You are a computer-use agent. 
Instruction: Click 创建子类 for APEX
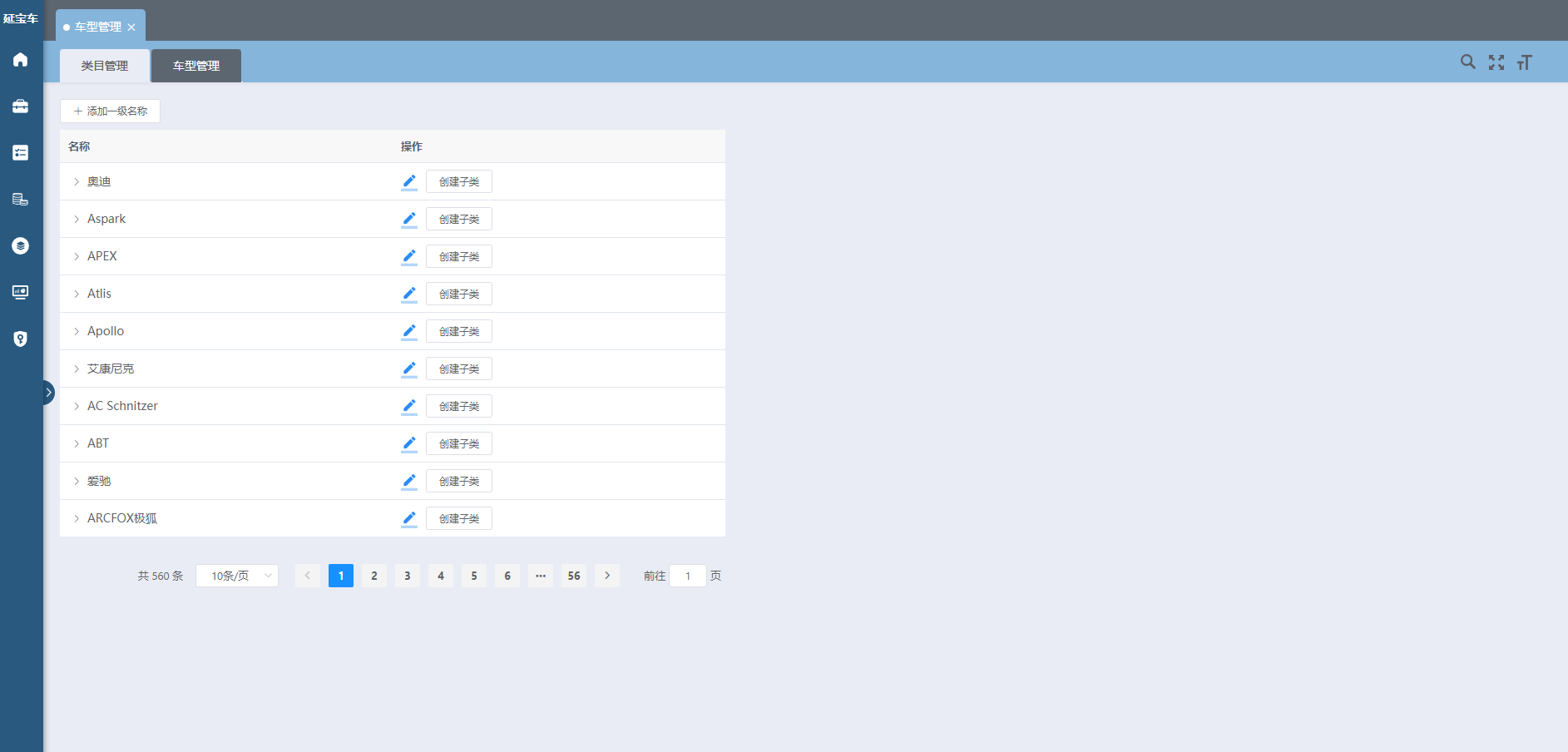pos(459,256)
